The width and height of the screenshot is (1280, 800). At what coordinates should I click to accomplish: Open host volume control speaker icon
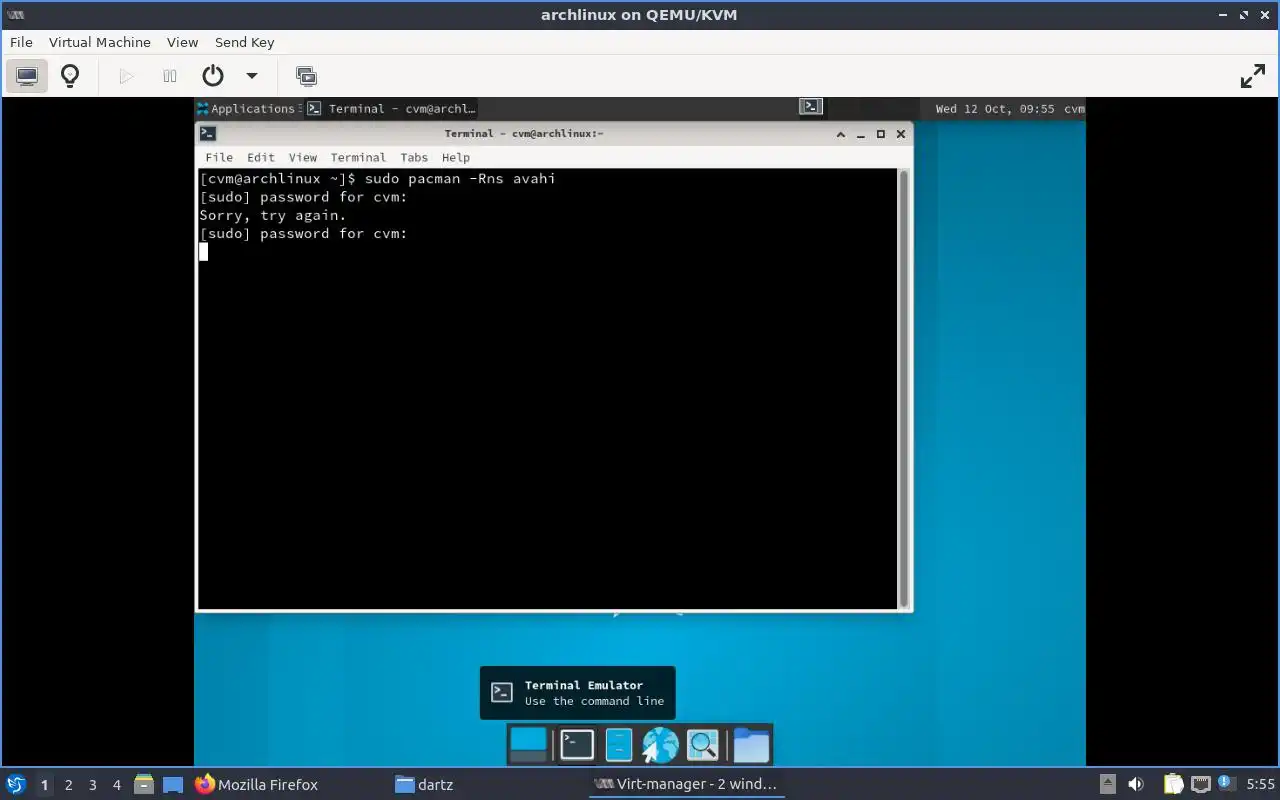(1136, 784)
